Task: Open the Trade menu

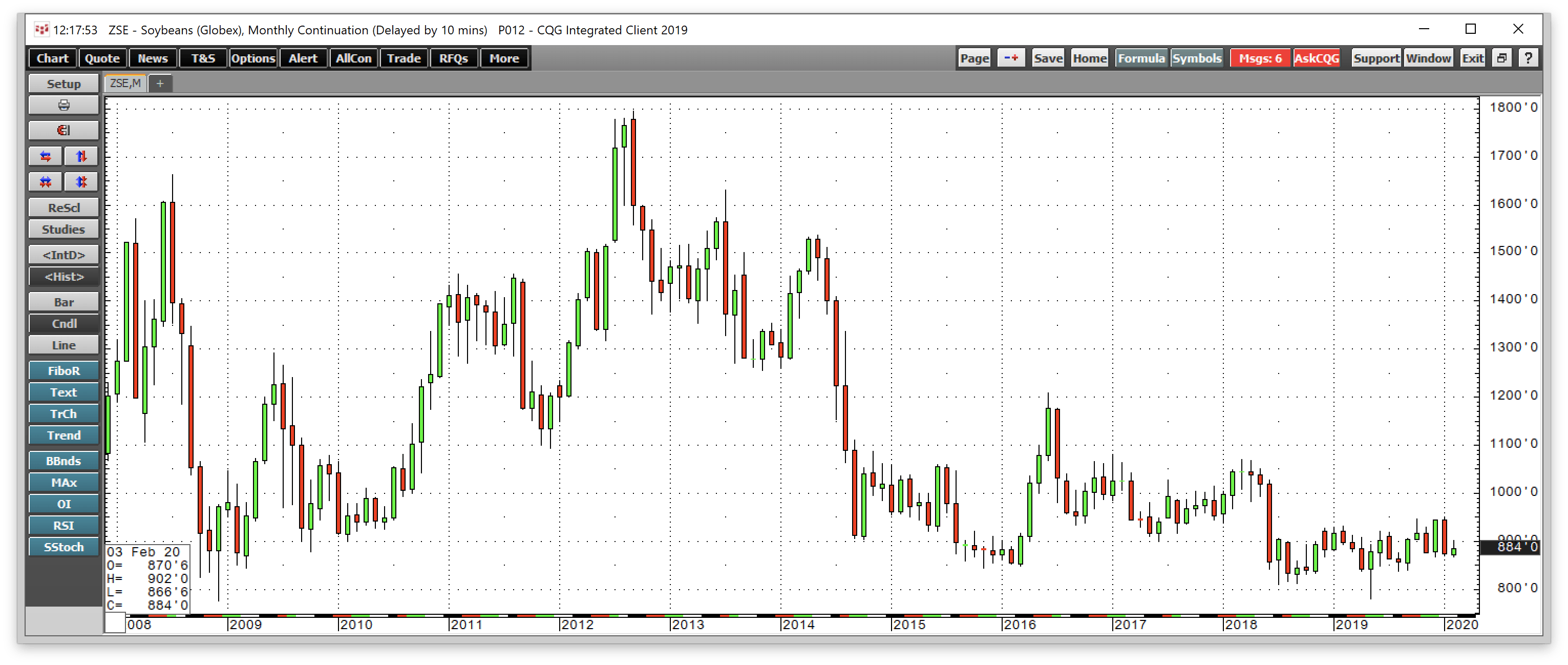Action: [x=404, y=58]
